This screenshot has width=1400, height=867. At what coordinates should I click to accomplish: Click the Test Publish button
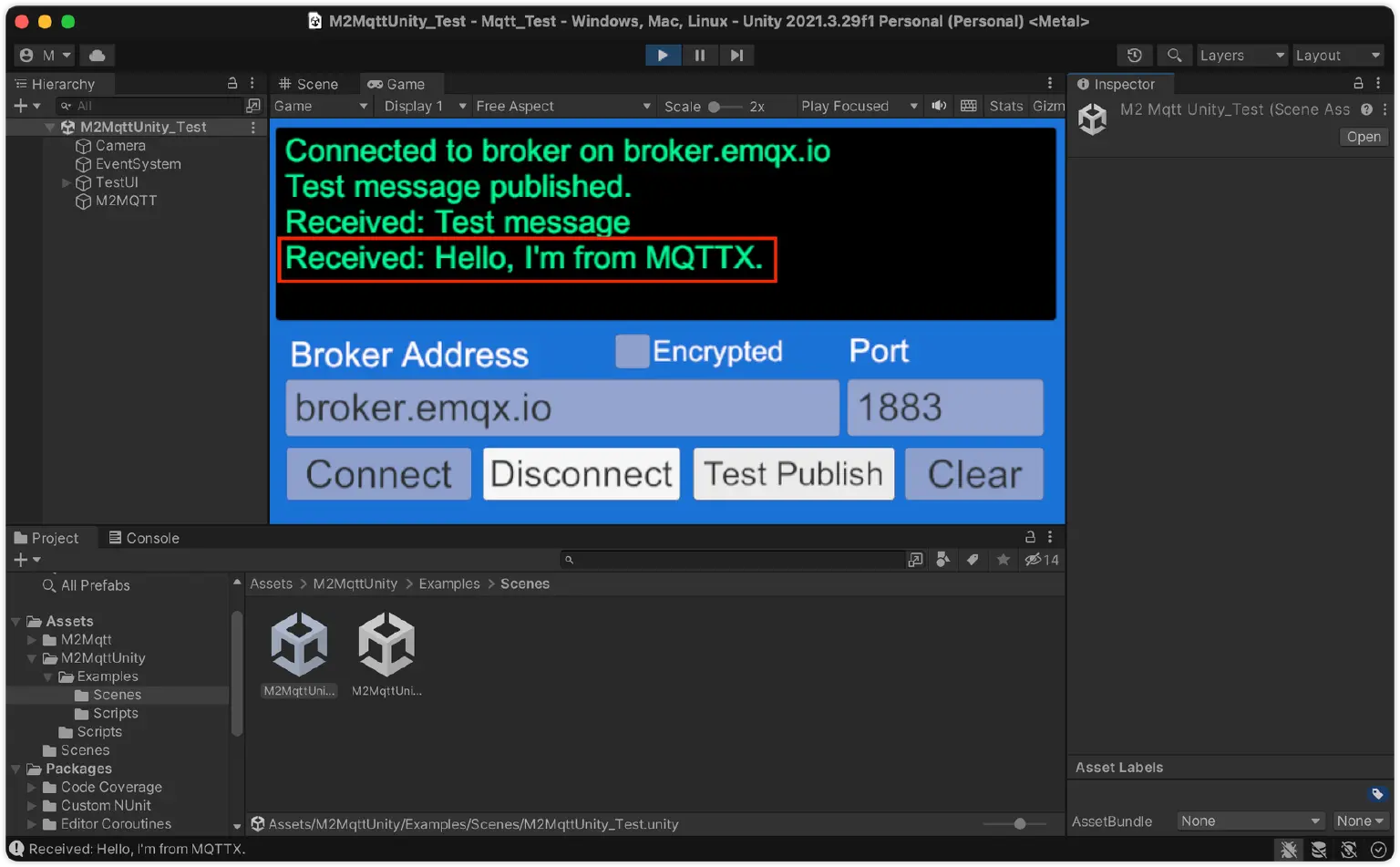point(793,474)
